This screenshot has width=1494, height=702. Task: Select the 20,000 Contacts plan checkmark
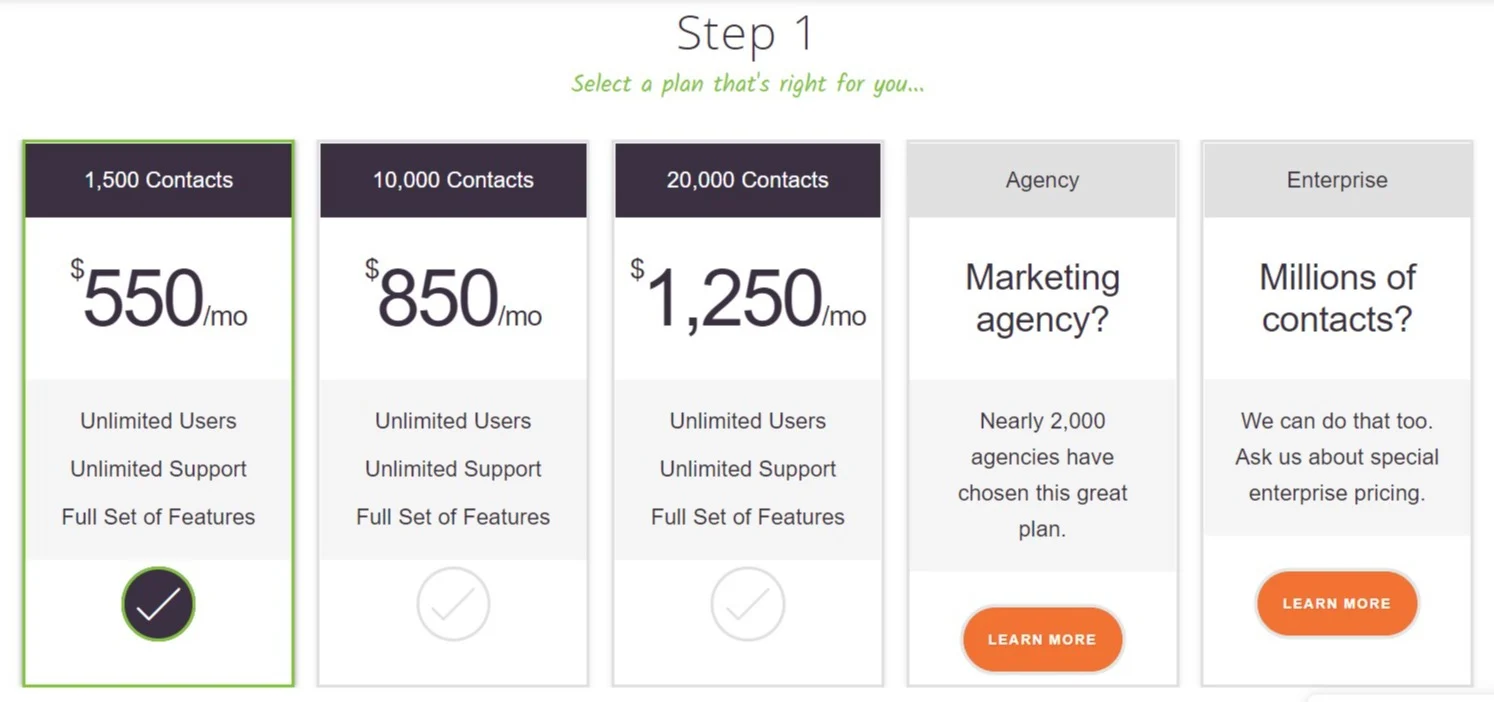748,604
